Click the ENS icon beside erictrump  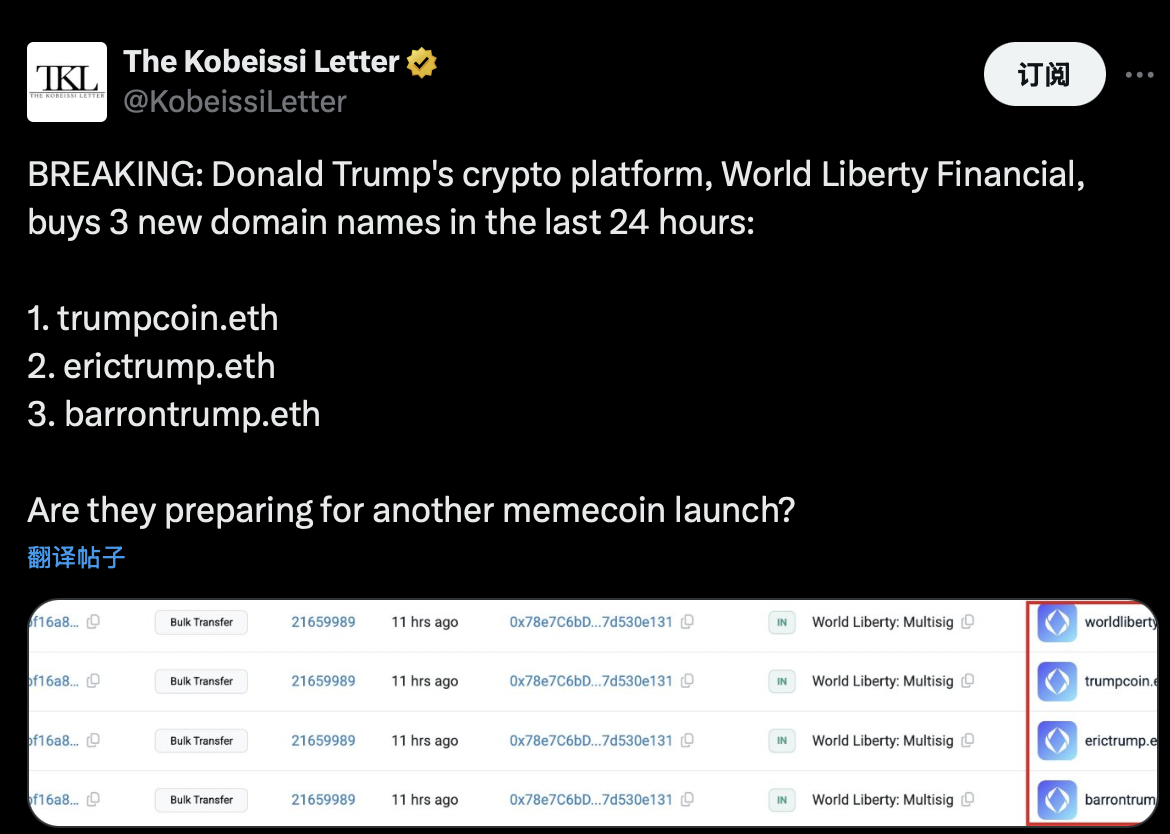1057,741
